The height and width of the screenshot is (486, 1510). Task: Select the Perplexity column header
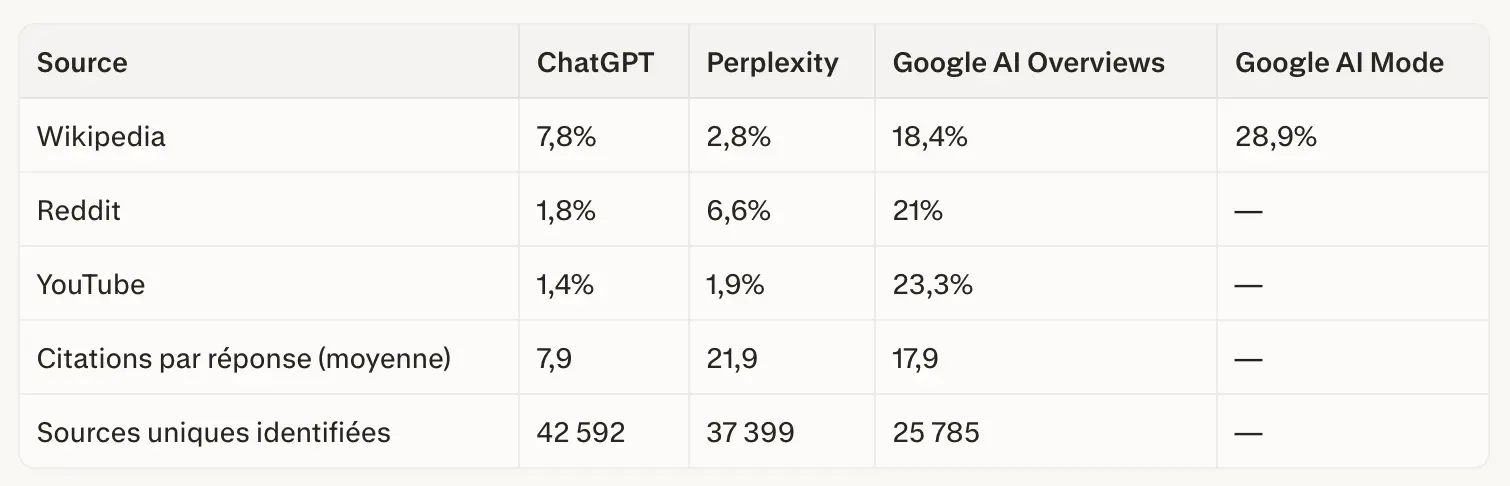(772, 63)
